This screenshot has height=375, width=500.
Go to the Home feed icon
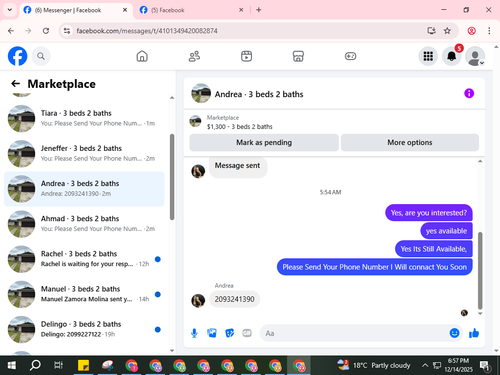pyautogui.click(x=142, y=56)
